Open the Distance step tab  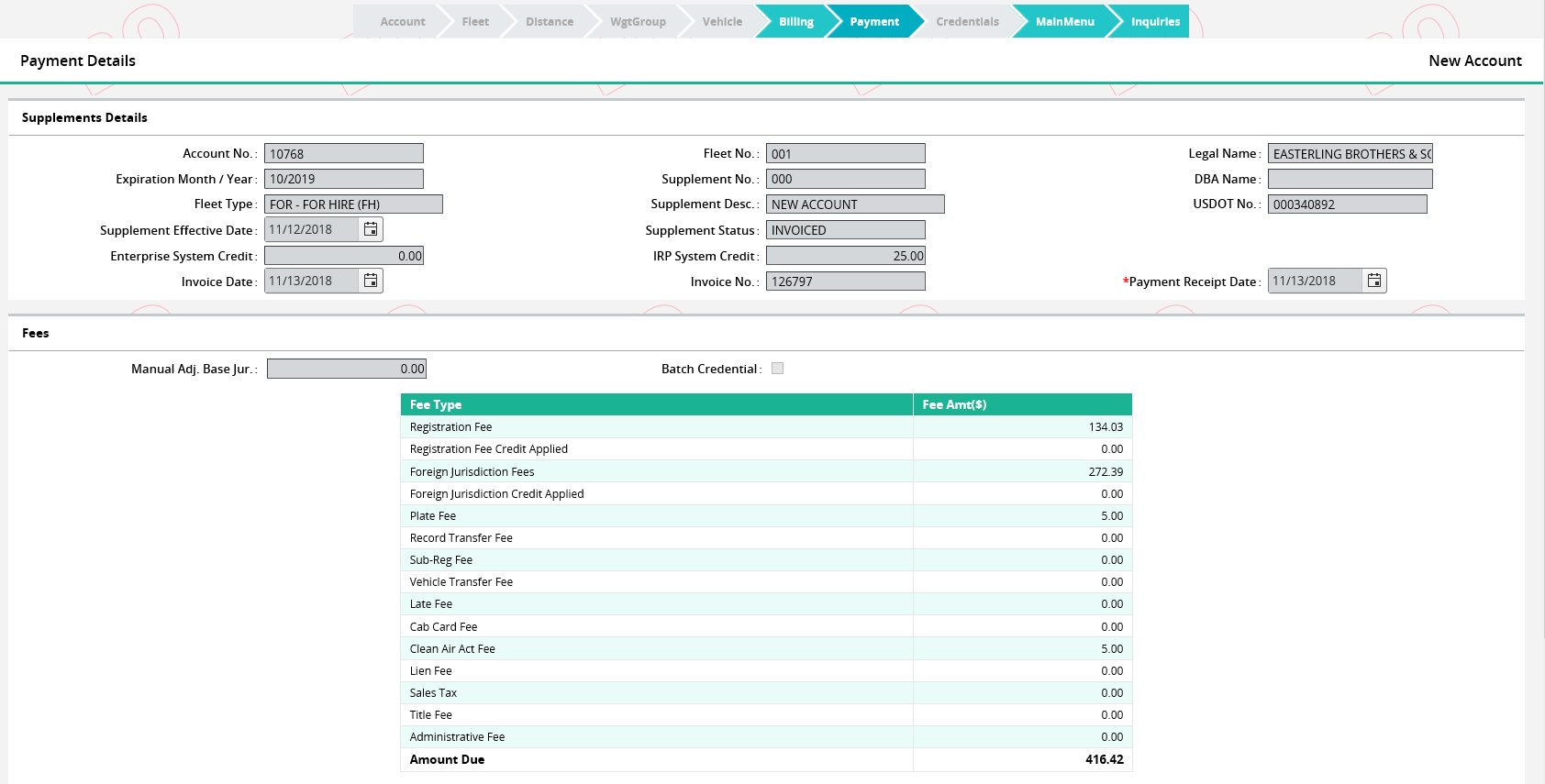(x=550, y=21)
